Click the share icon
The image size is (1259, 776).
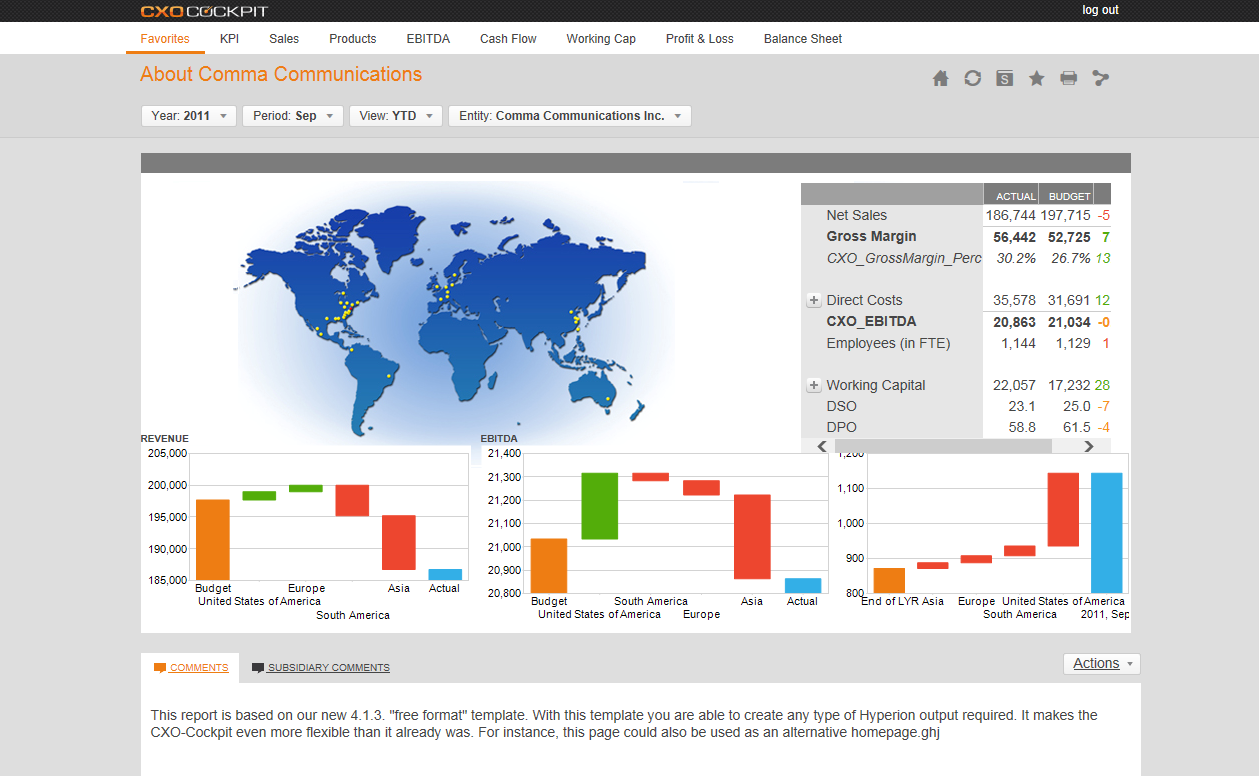tap(1101, 78)
